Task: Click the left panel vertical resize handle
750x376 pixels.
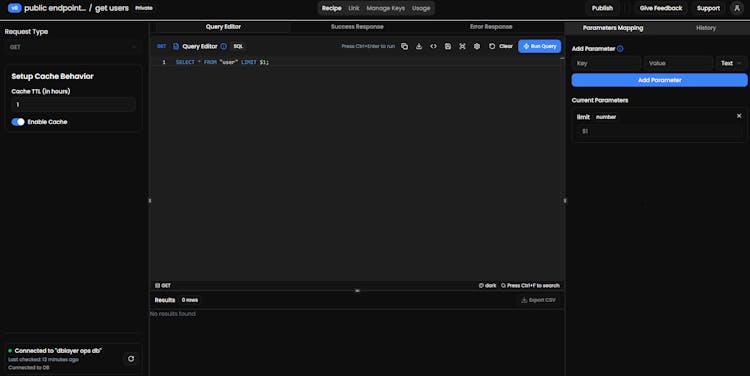Action: coord(150,200)
